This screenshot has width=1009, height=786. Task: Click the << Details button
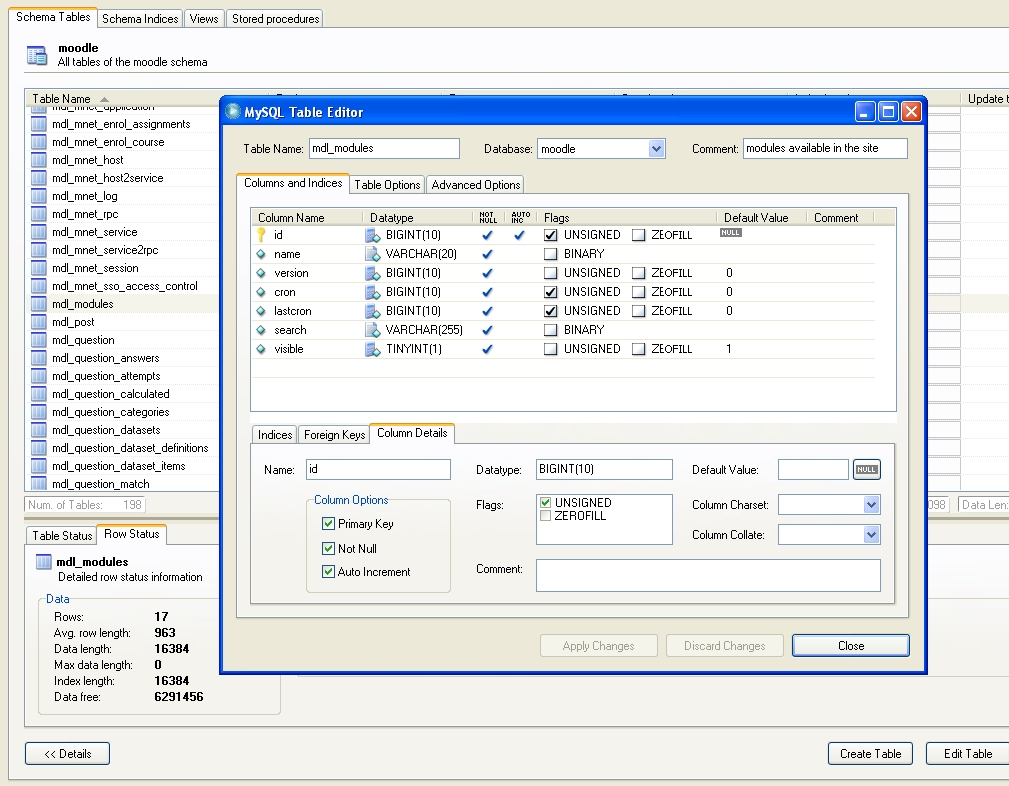coord(68,754)
